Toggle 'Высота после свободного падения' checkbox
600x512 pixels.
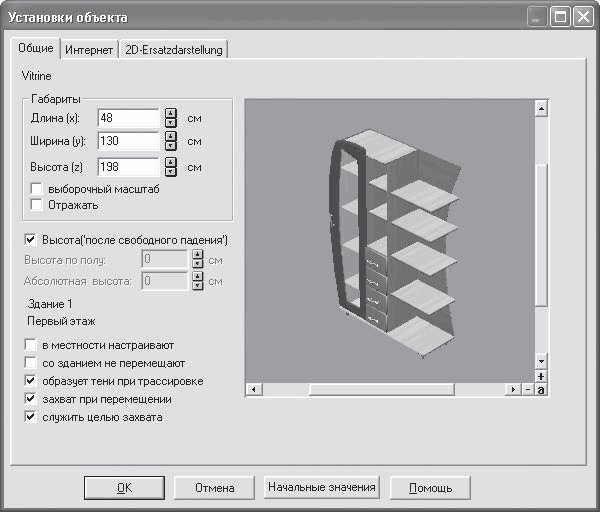point(30,240)
